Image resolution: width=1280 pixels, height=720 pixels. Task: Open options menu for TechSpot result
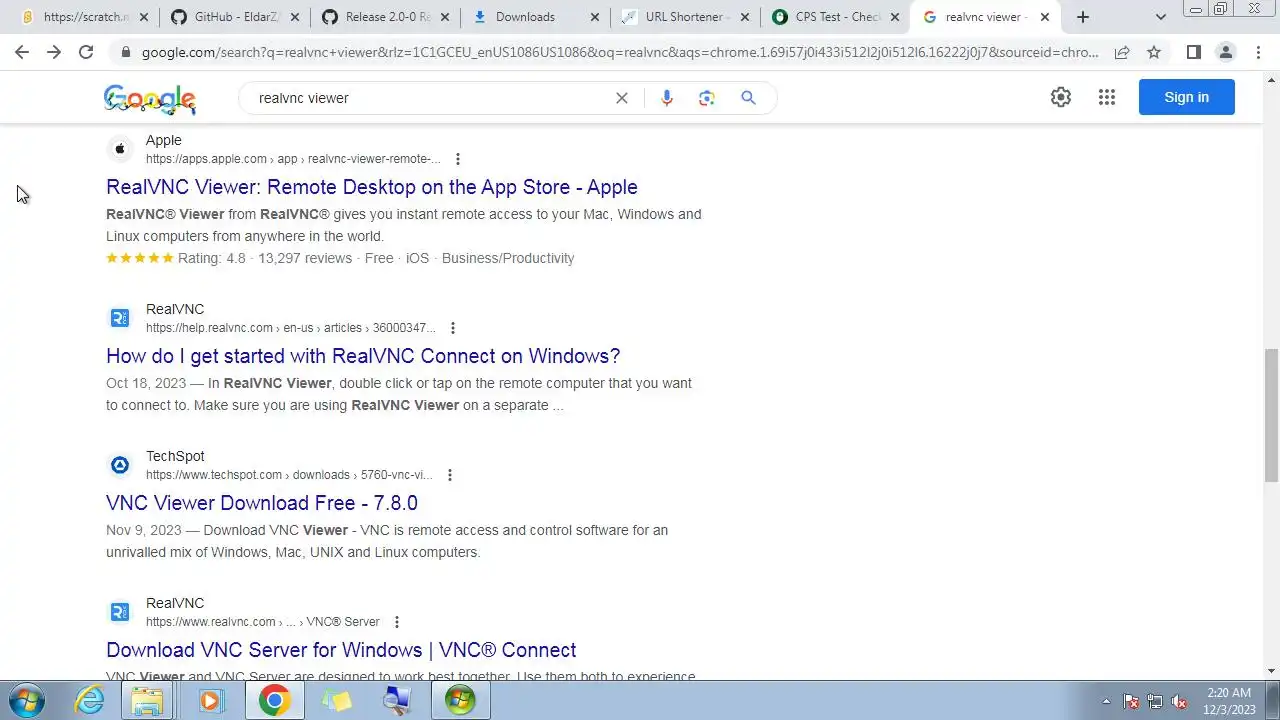point(450,475)
